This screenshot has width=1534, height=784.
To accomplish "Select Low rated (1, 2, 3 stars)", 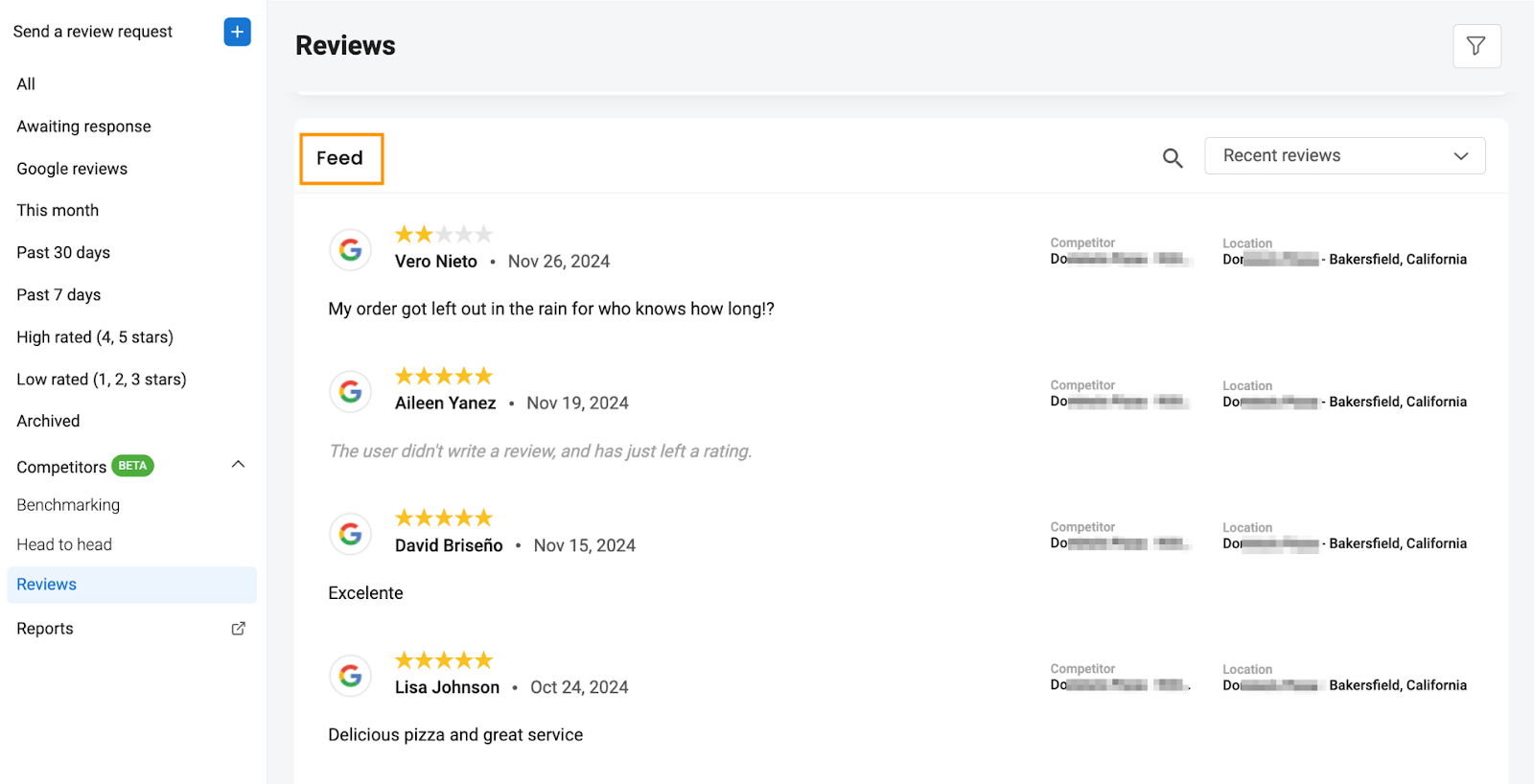I will (102, 380).
